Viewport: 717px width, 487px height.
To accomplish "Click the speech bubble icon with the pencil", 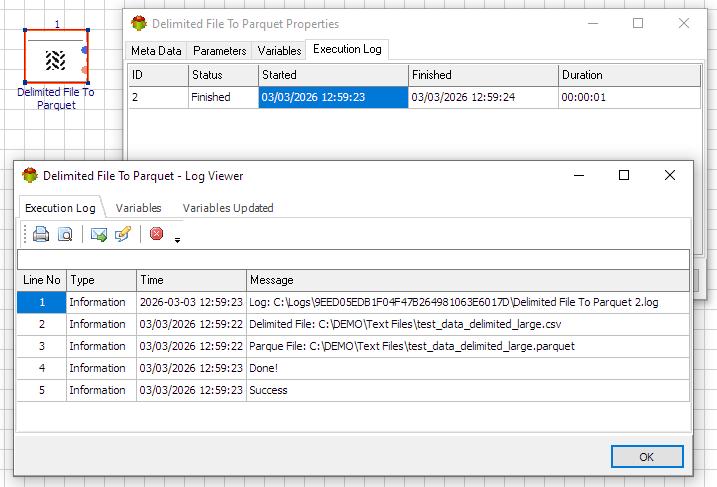I will tap(123, 234).
